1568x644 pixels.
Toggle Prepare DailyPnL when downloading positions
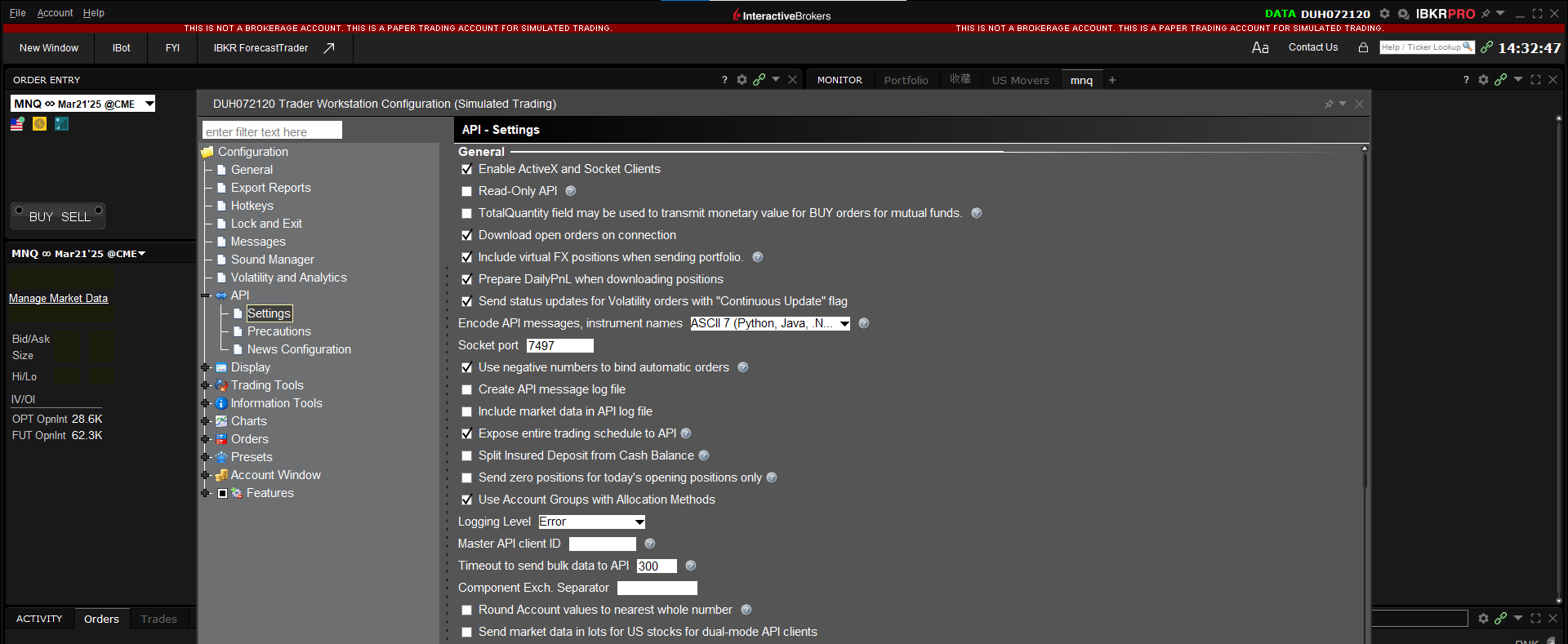point(467,280)
